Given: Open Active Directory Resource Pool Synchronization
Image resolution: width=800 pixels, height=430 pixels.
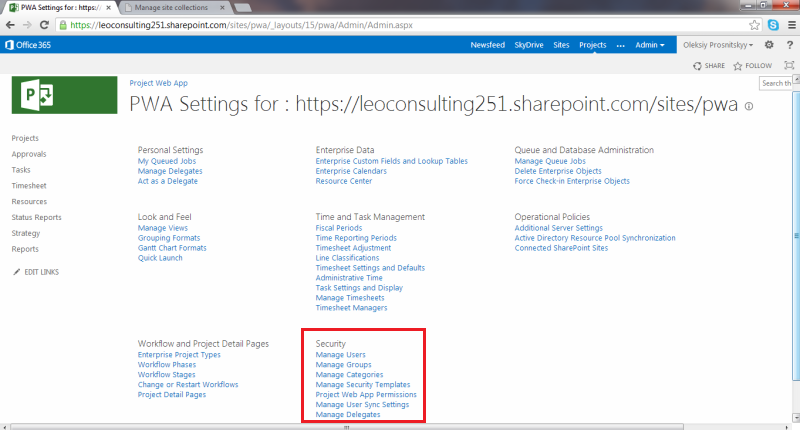Looking at the screenshot, I should click(x=595, y=238).
